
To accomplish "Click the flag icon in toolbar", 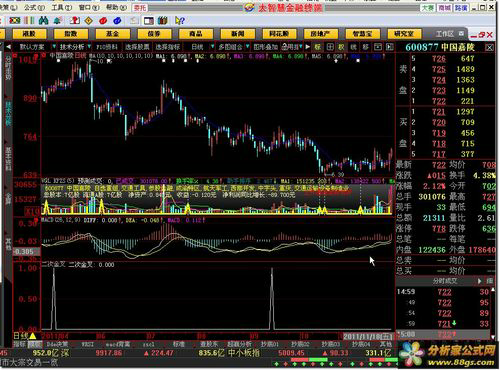I will (14, 21).
